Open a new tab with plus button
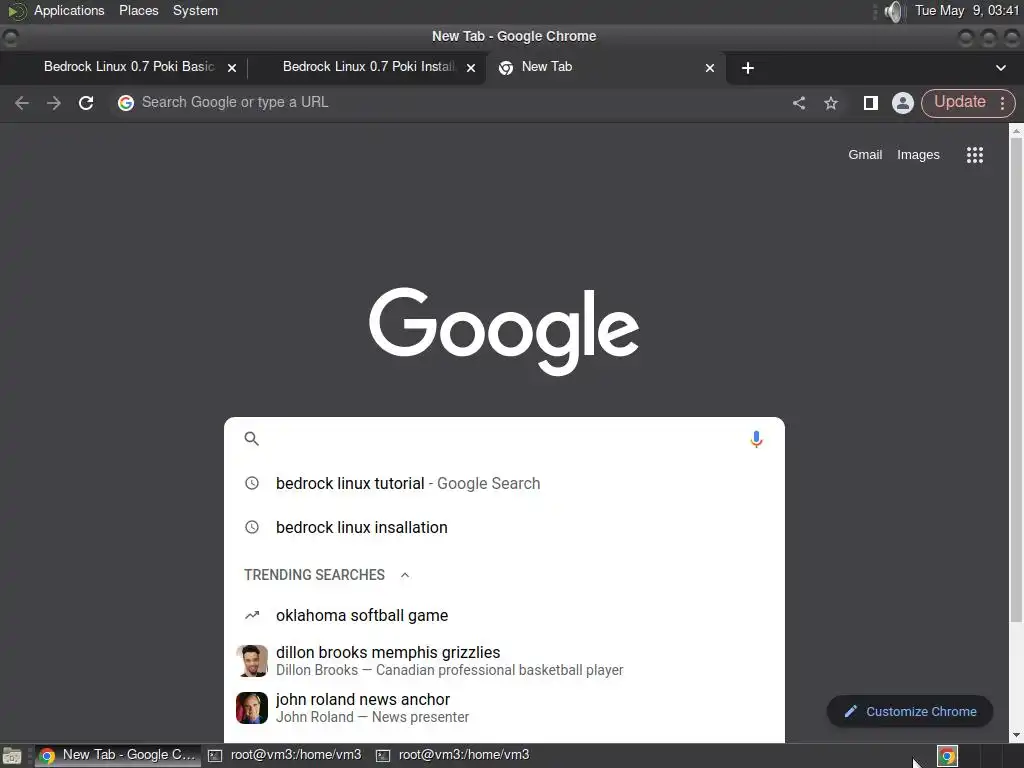 (x=748, y=68)
